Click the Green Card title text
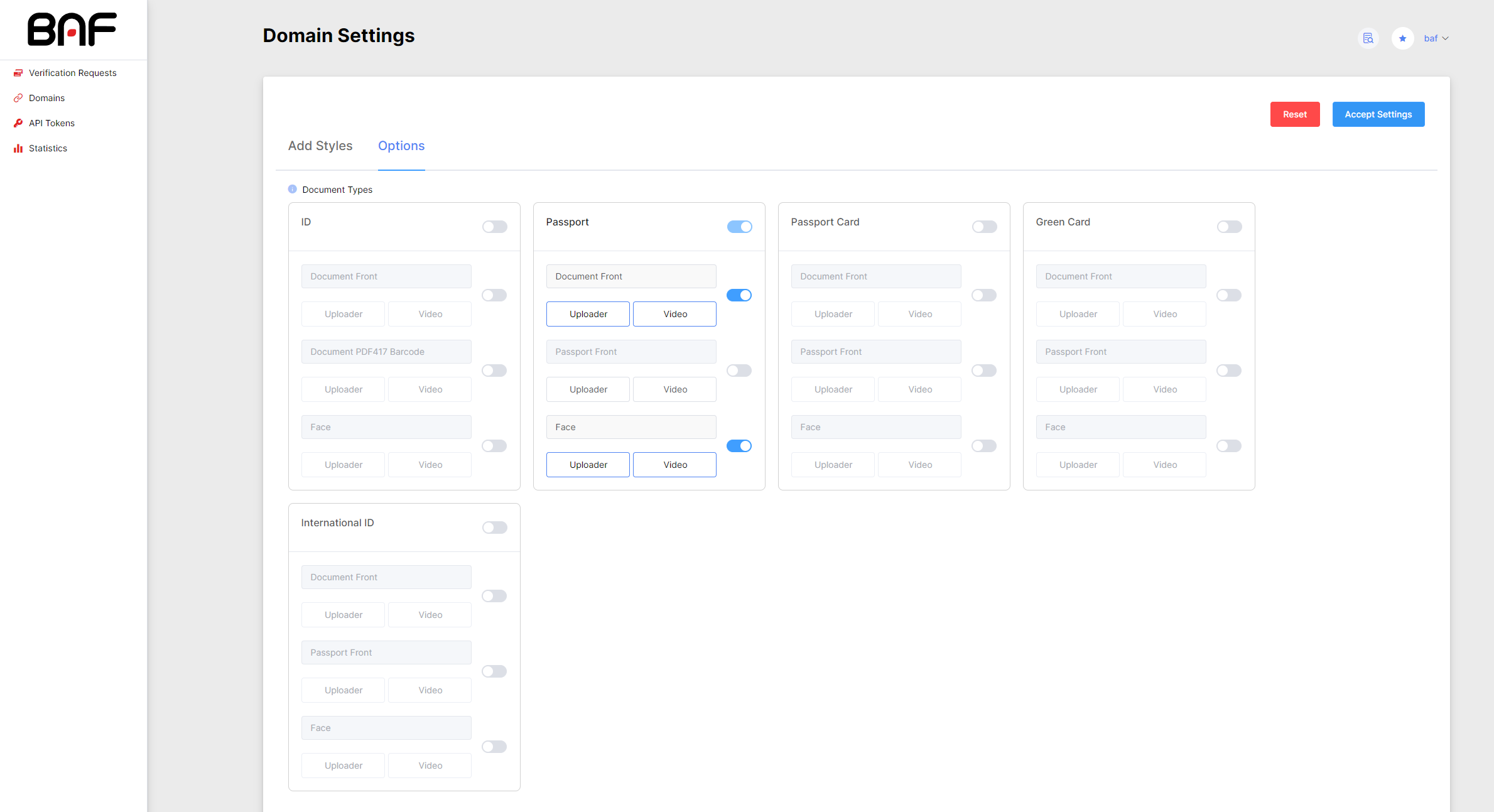The image size is (1494, 812). point(1063,222)
